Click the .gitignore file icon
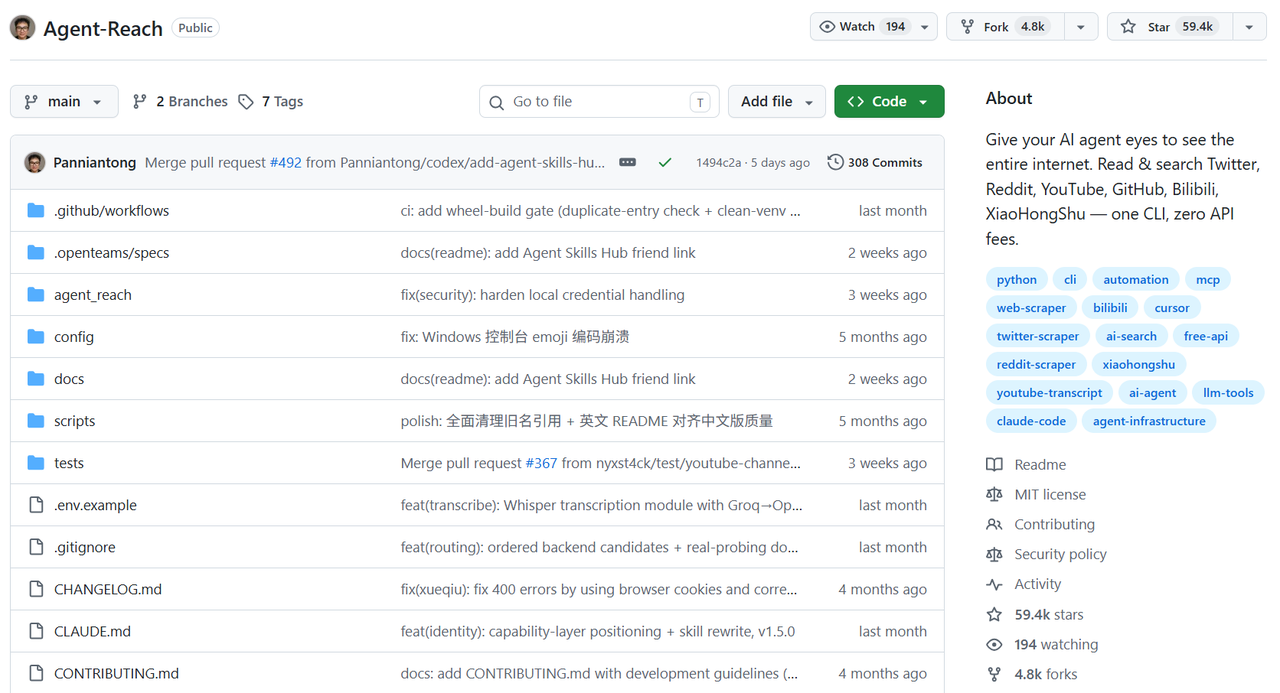Image resolution: width=1280 pixels, height=693 pixels. 36,547
